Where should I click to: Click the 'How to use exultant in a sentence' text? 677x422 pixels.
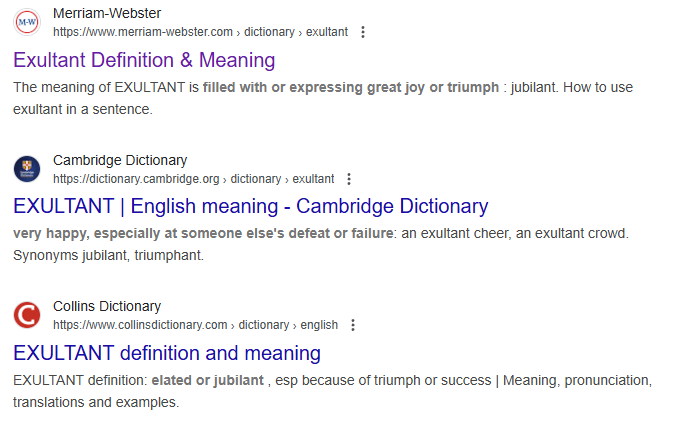pos(322,98)
